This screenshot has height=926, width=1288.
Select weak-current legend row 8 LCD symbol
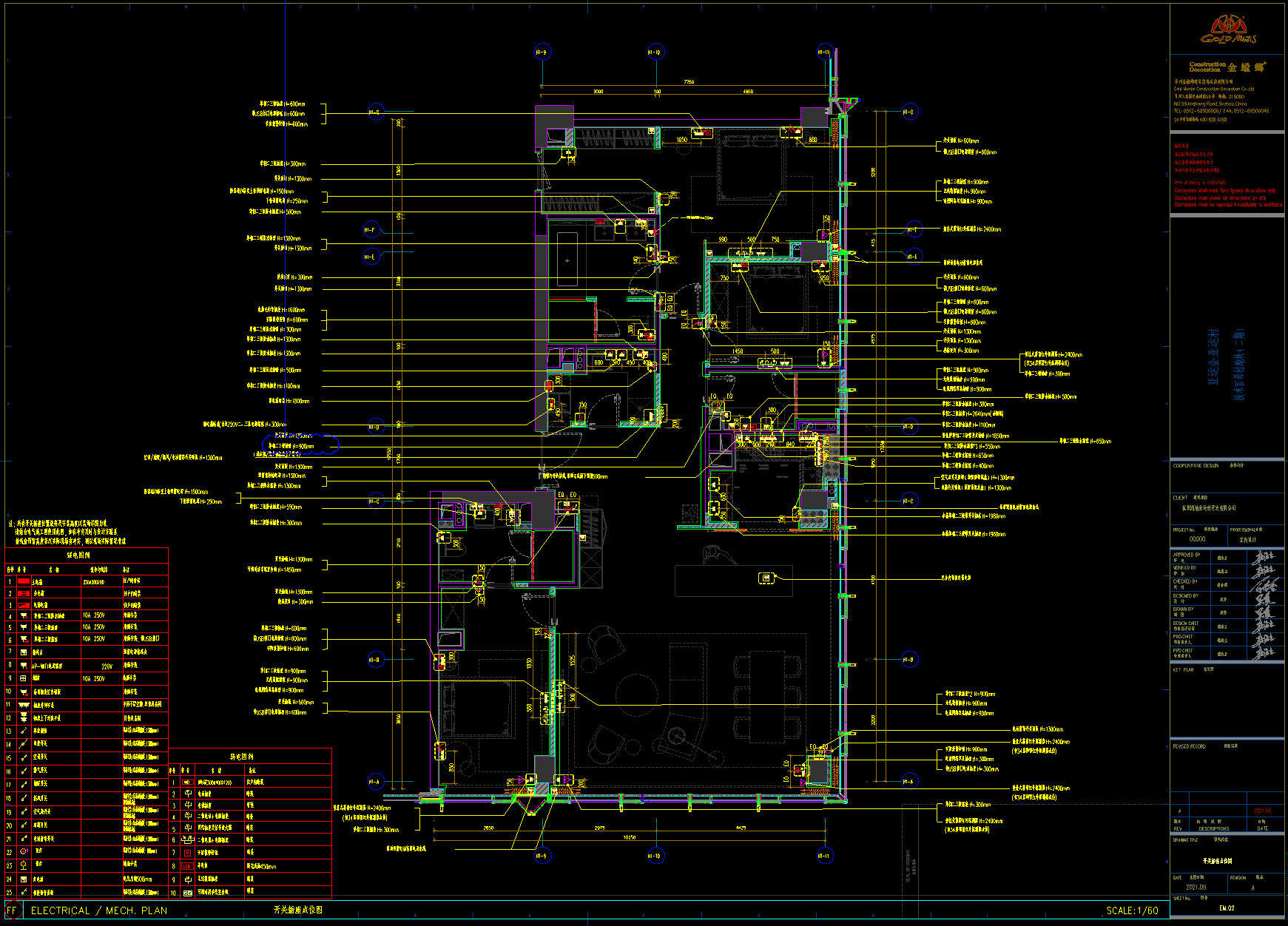point(187,866)
